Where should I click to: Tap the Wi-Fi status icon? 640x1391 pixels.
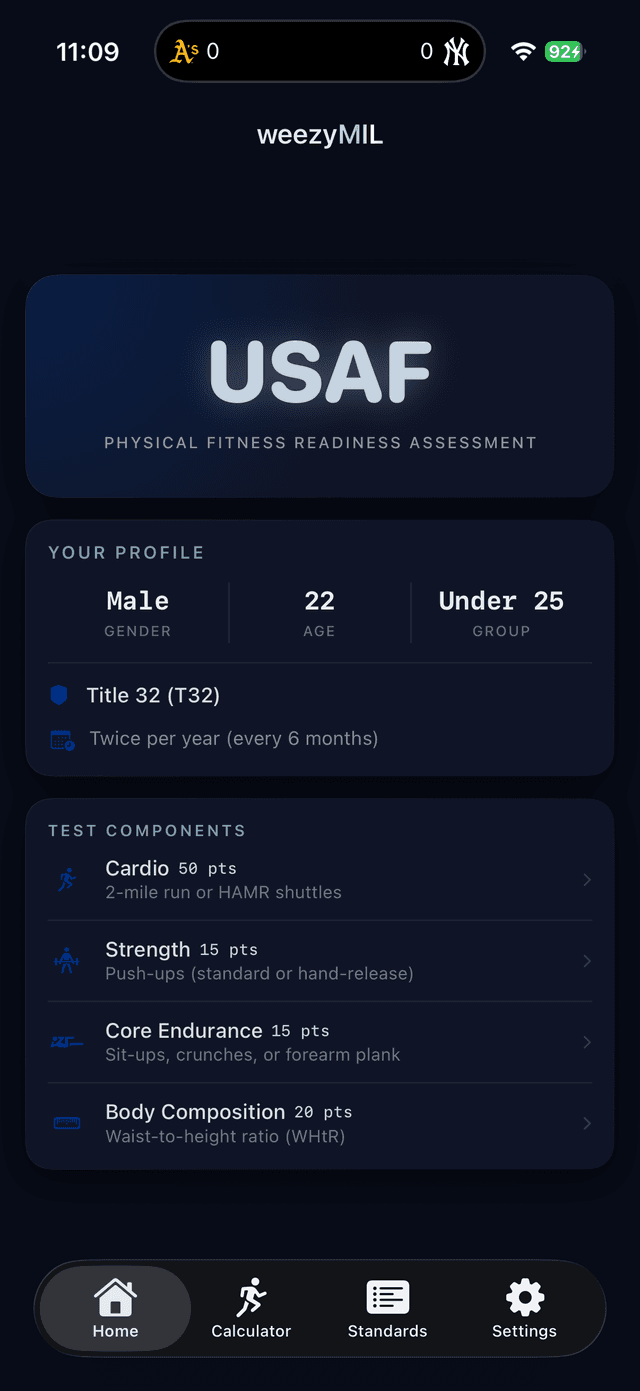tap(523, 52)
